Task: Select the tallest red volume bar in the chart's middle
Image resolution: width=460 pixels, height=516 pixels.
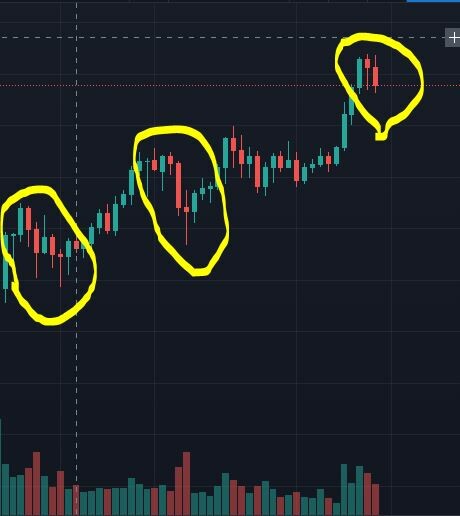Action: pyautogui.click(x=186, y=483)
